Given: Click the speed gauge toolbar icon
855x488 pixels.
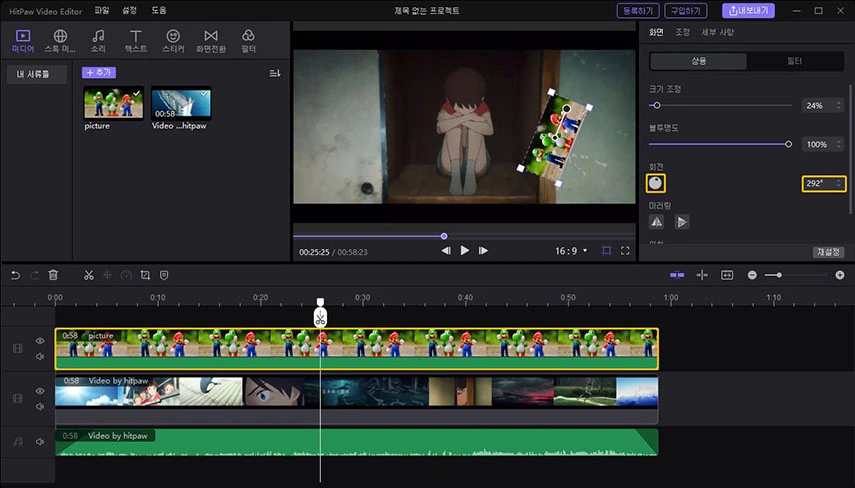Looking at the screenshot, I should [x=126, y=275].
